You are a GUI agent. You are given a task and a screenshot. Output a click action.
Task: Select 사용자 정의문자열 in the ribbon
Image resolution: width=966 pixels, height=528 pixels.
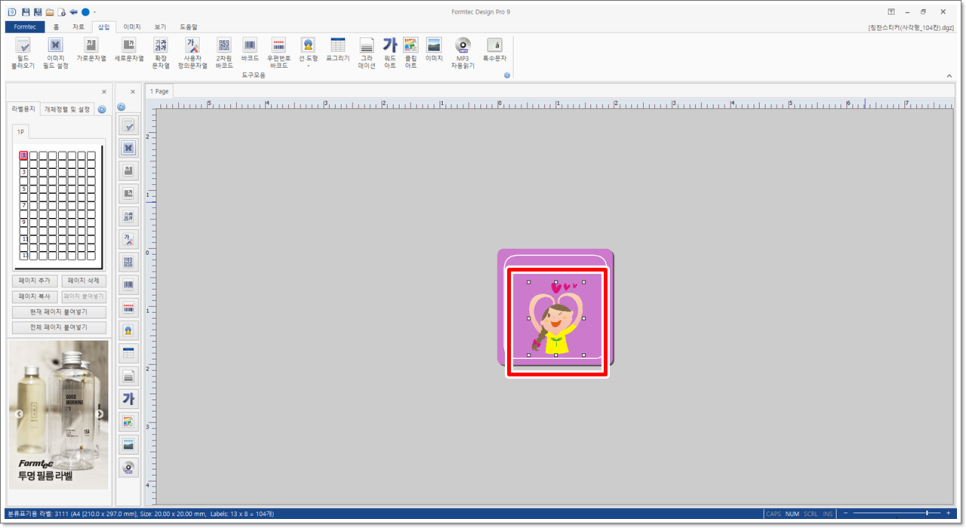[193, 52]
